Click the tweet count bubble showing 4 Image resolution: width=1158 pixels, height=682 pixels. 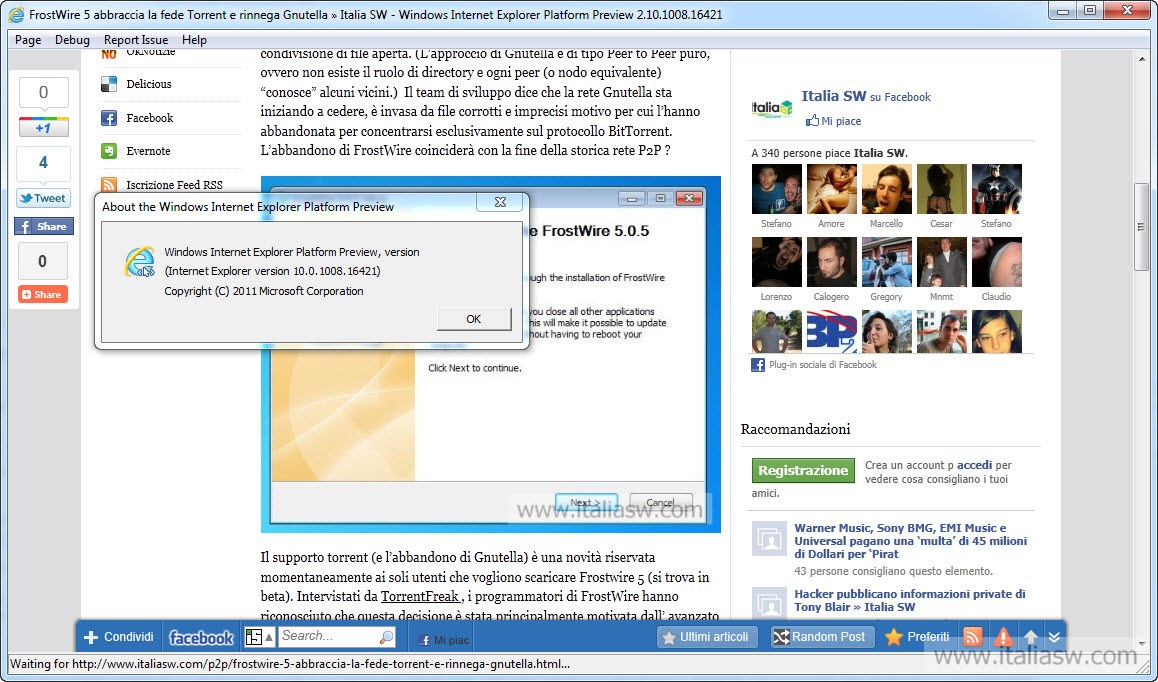[x=44, y=163]
